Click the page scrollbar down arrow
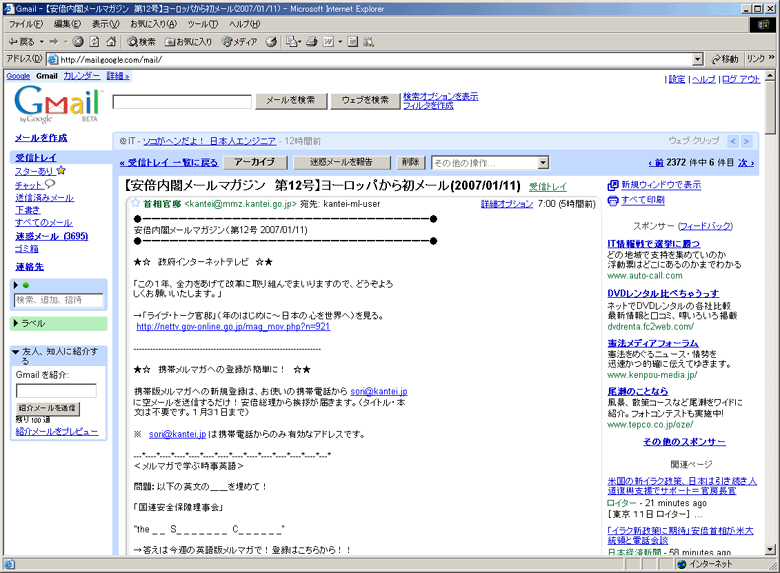 point(770,550)
